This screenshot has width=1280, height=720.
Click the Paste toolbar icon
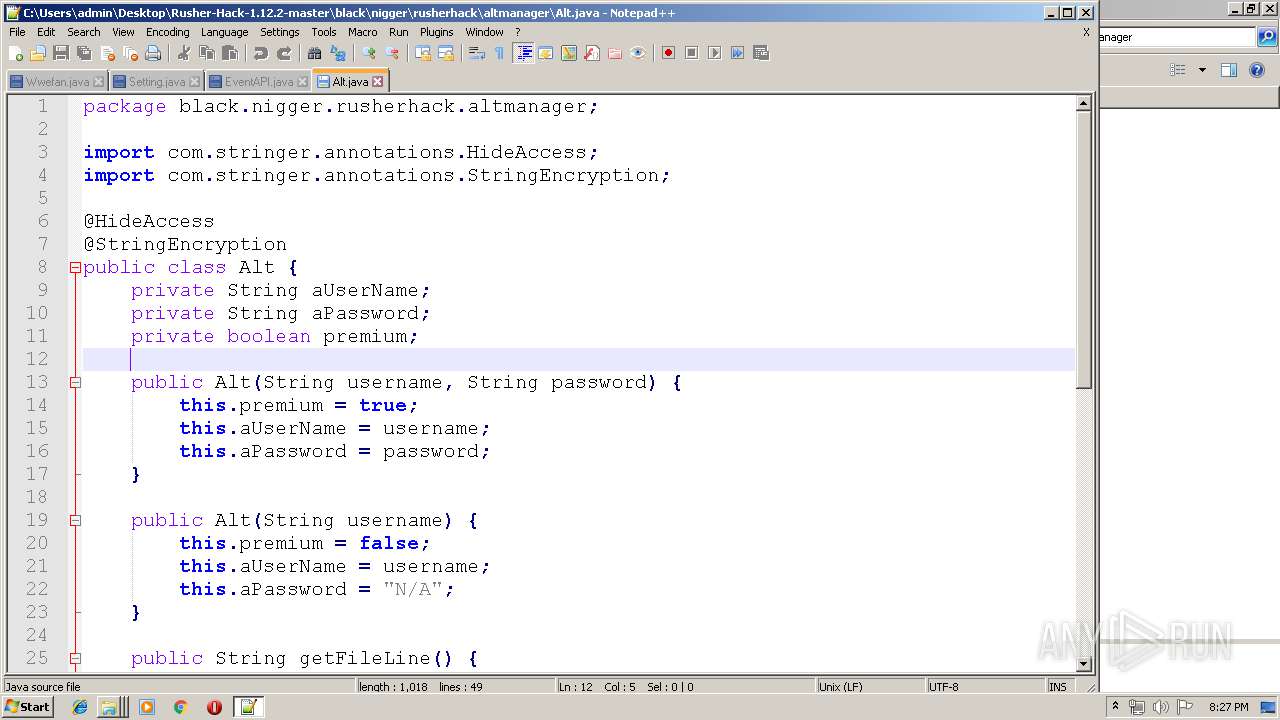230,53
